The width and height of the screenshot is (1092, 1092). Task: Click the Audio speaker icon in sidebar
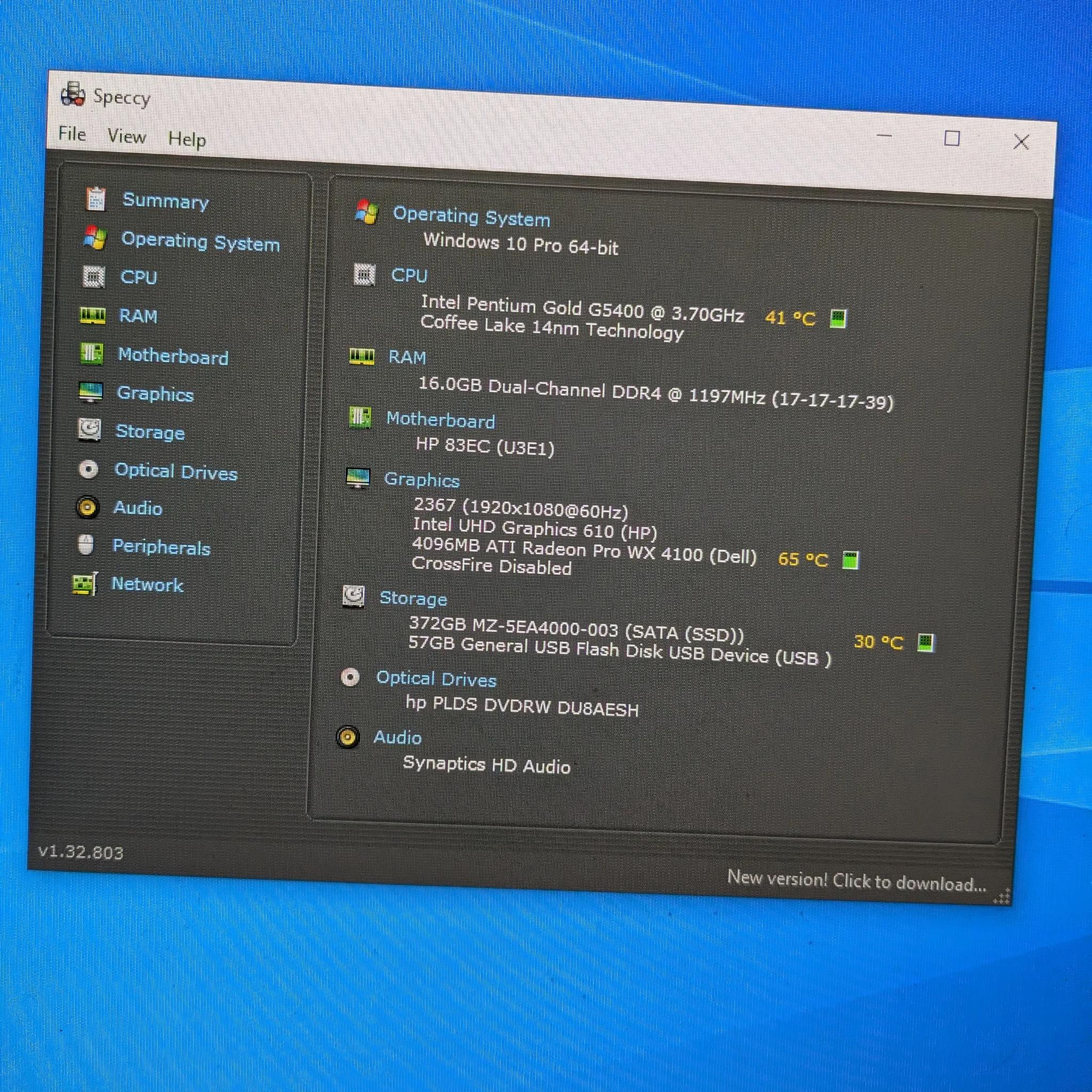tap(87, 507)
